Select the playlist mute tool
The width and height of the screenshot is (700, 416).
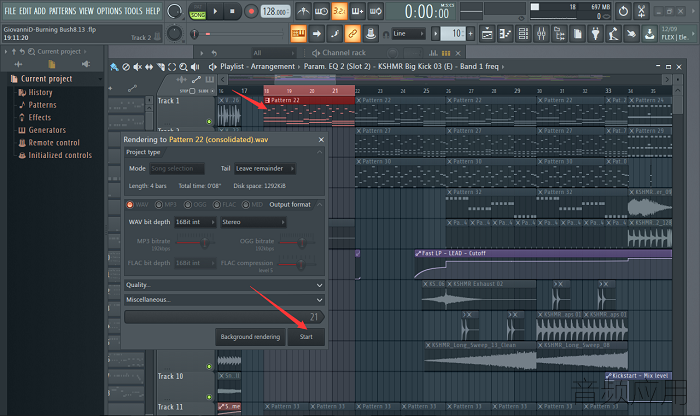(x=138, y=67)
